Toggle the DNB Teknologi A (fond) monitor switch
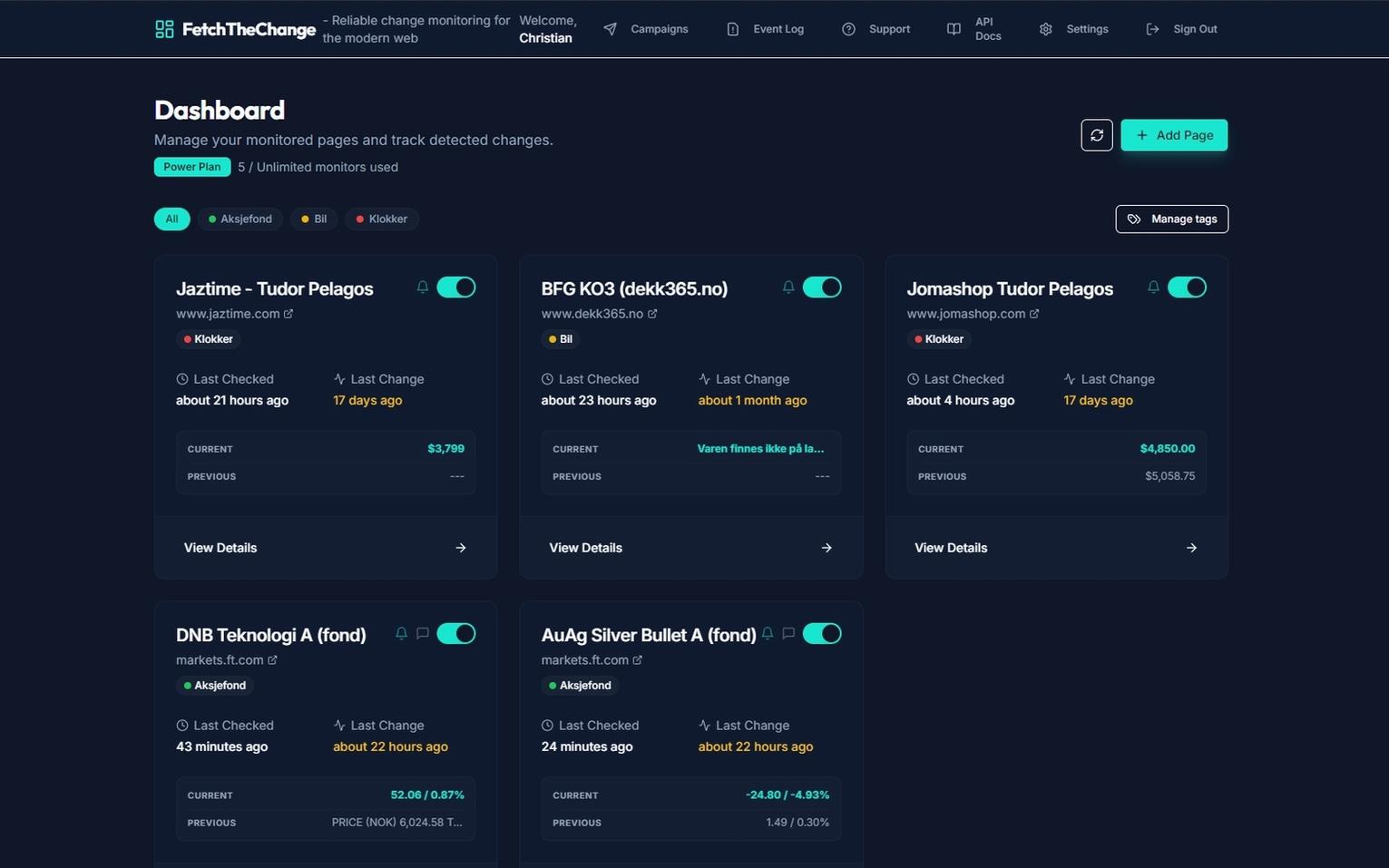 [x=456, y=633]
